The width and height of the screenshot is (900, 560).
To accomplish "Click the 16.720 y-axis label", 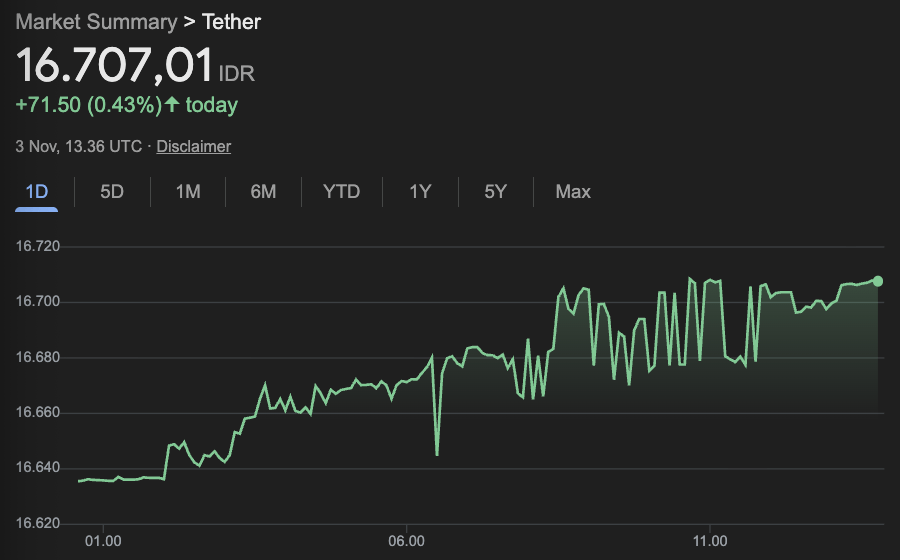I will pyautogui.click(x=38, y=246).
